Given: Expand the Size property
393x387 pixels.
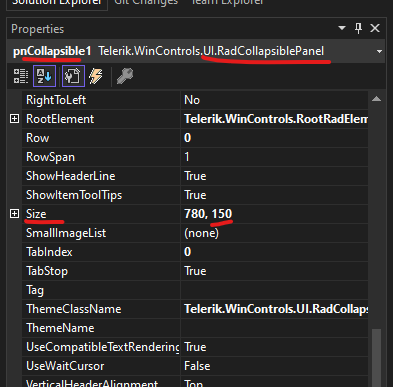Looking at the screenshot, I should click(x=14, y=214).
